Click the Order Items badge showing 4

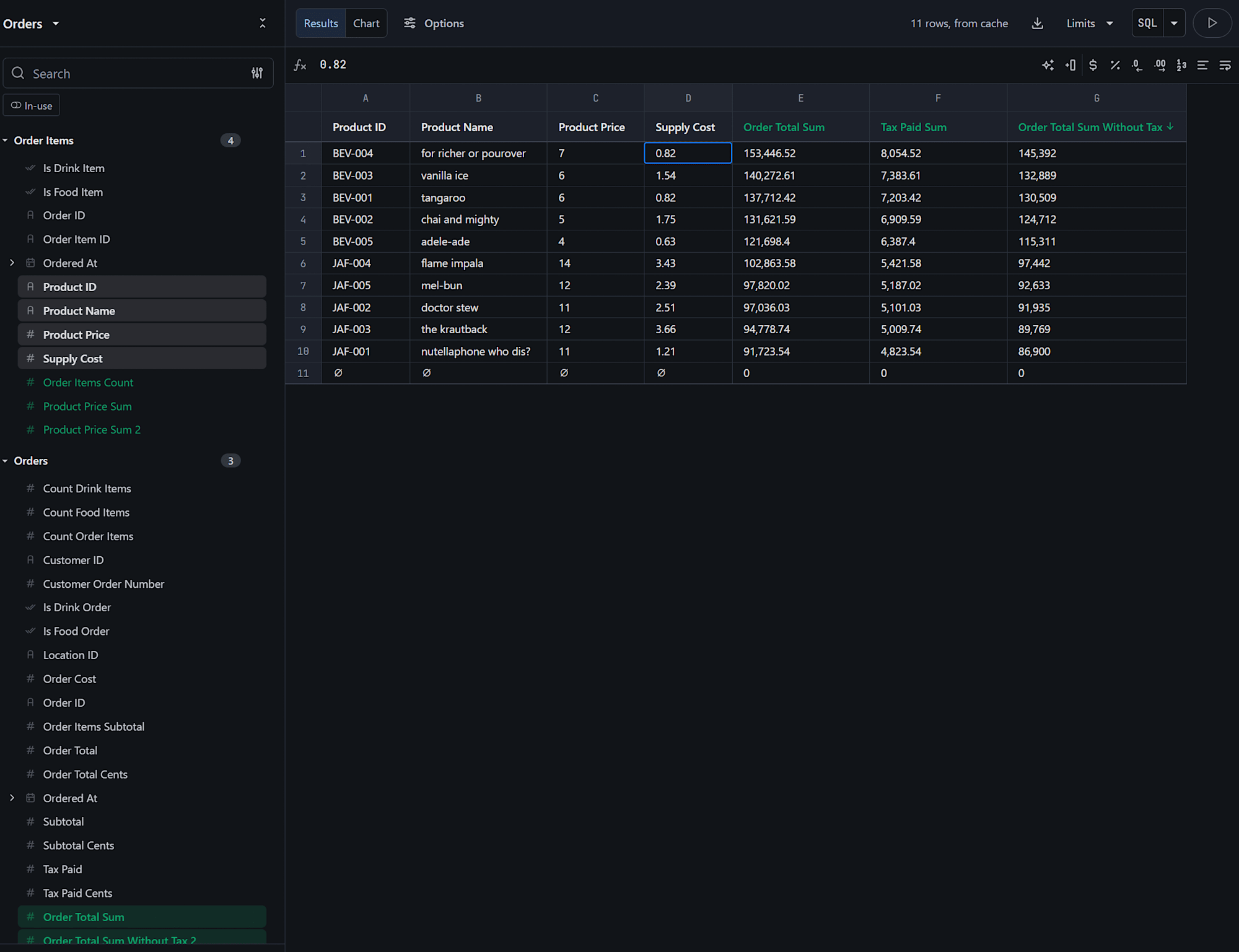(230, 141)
